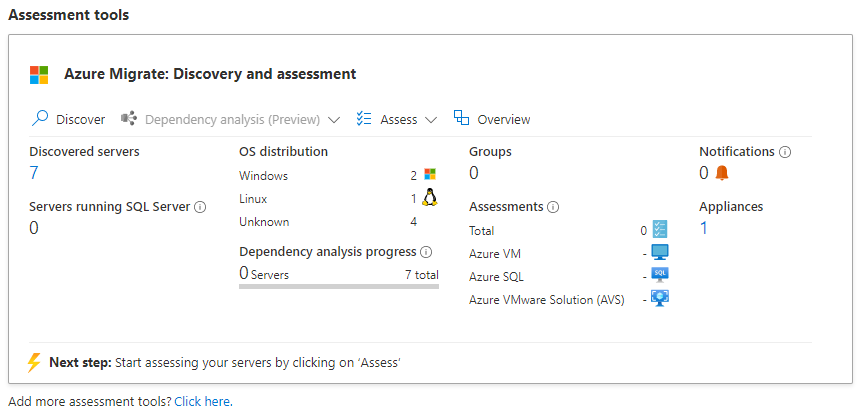
Task: Click the Assess checklist icon
Action: point(364,119)
